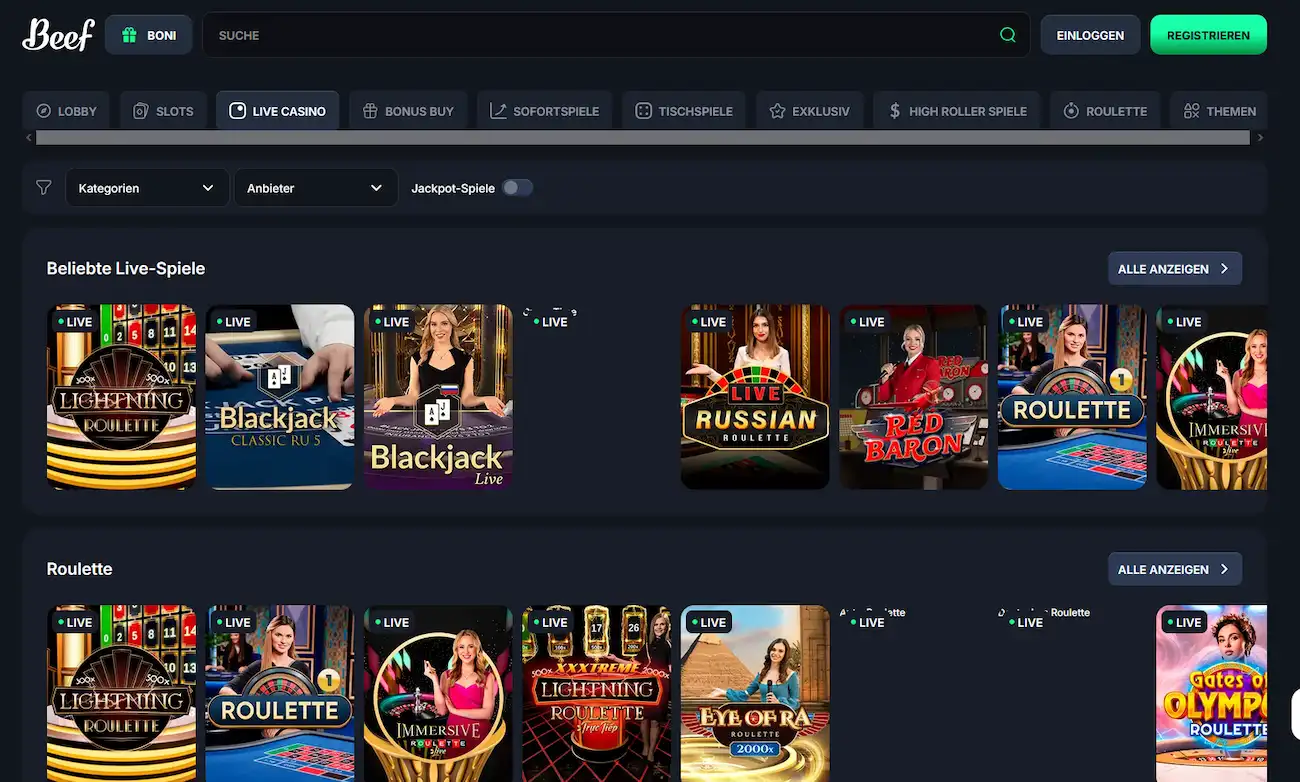The image size is (1300, 782).
Task: Open the Blackjack Live game
Action: point(438,397)
